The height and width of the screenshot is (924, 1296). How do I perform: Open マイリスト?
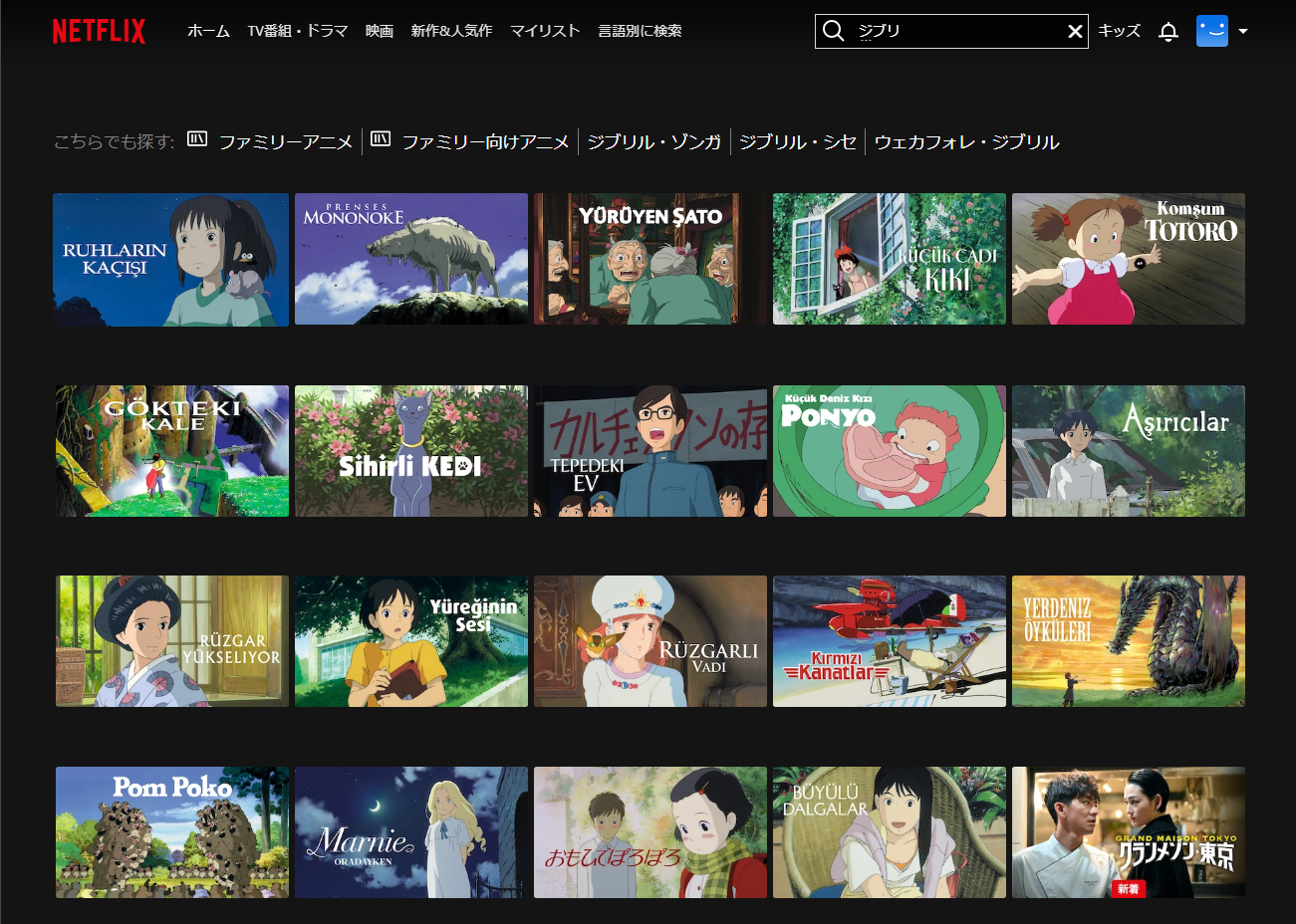click(545, 31)
